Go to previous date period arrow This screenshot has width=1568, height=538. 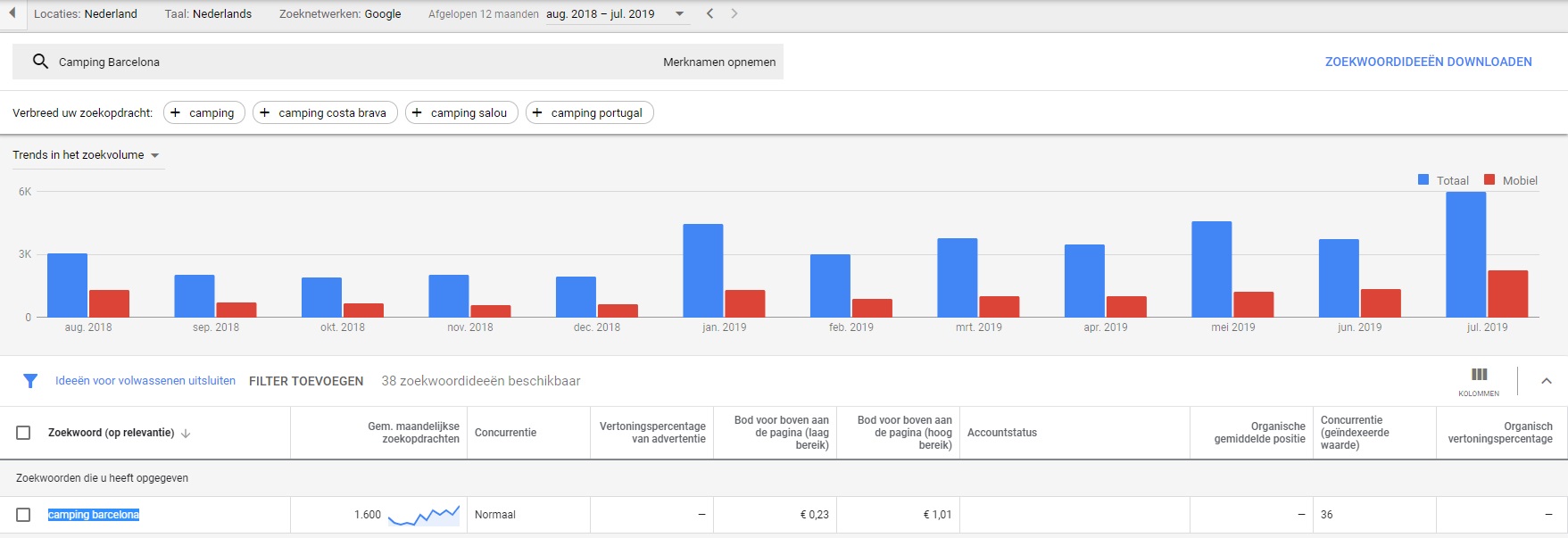click(x=709, y=13)
